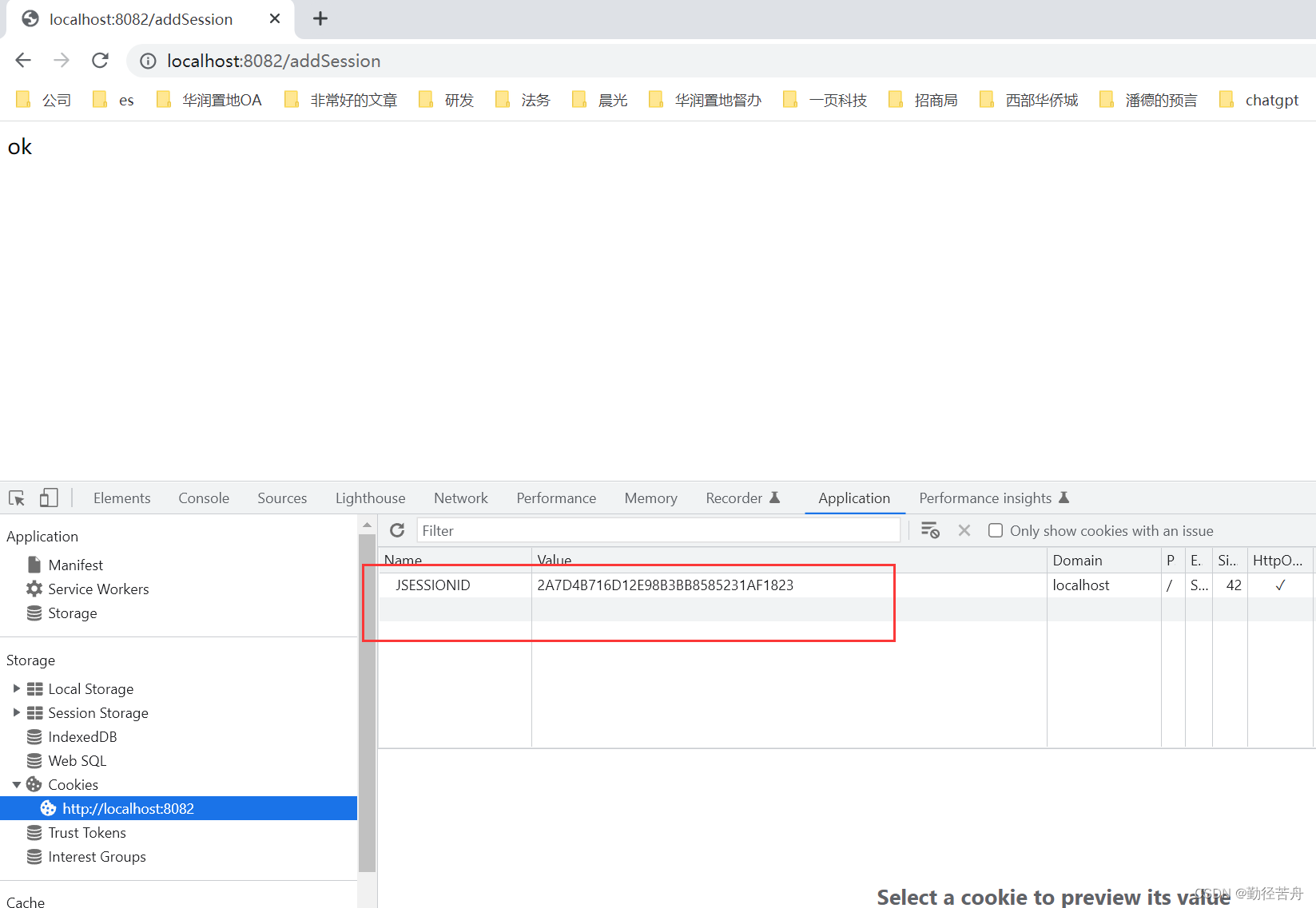
Task: Close the localhost:8082/addSession tab
Action: pyautogui.click(x=275, y=18)
